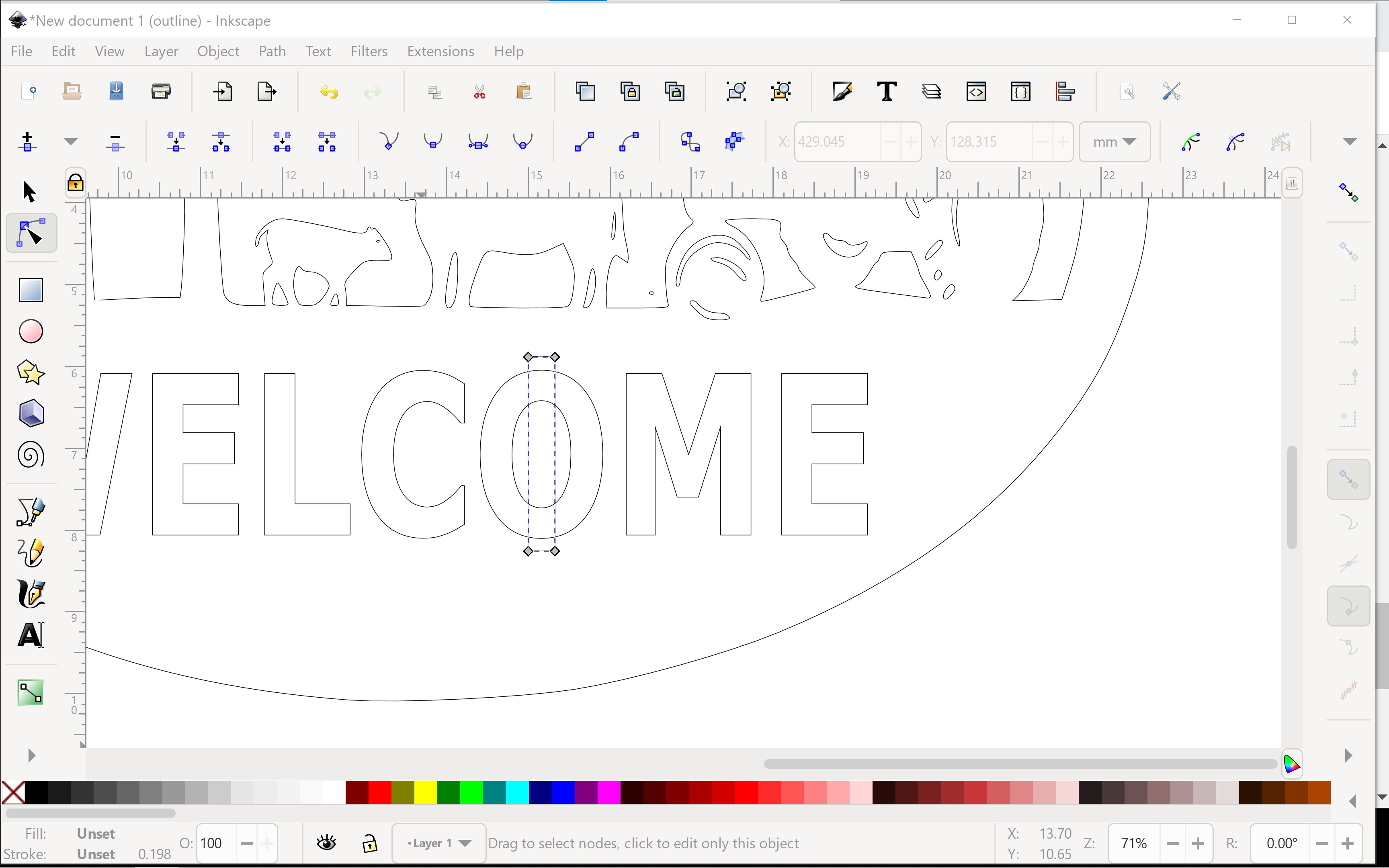Open the Layers dialog

(x=932, y=91)
